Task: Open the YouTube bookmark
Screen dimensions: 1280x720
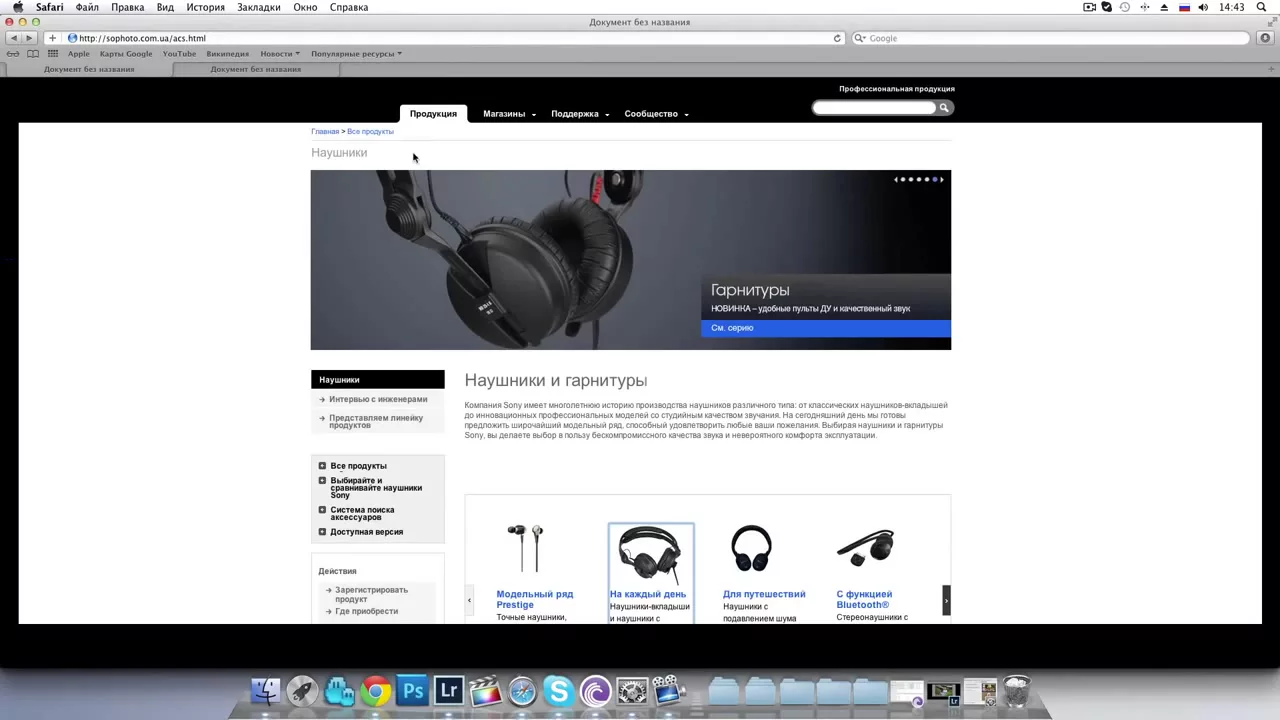Action: coord(179,54)
